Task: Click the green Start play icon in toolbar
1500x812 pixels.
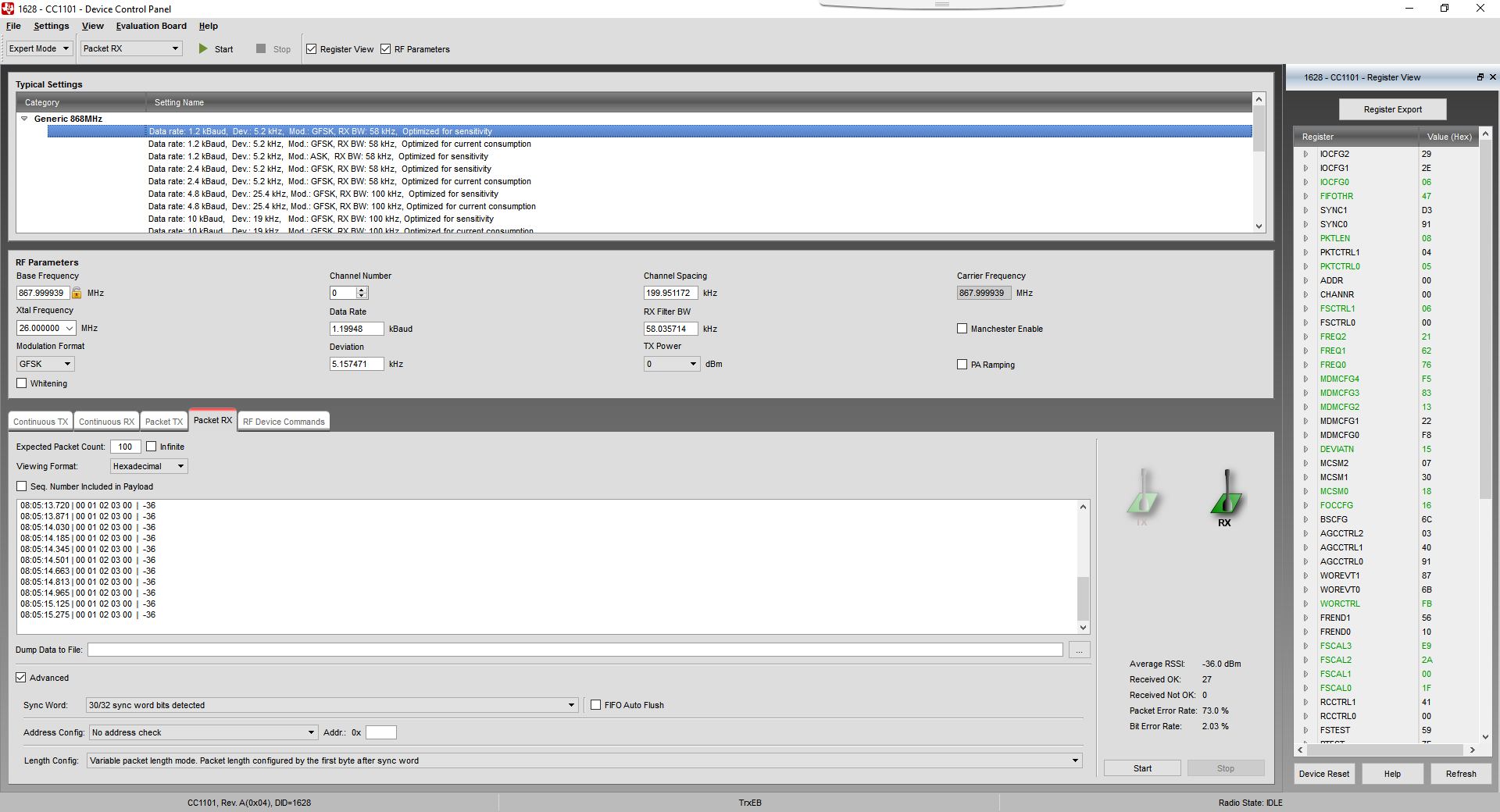Action: (x=203, y=48)
